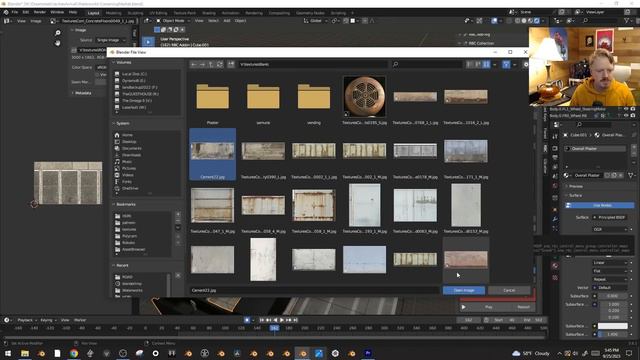Click the directory path field in file browser
Viewport: 640px width, 360px height.
click(312, 64)
